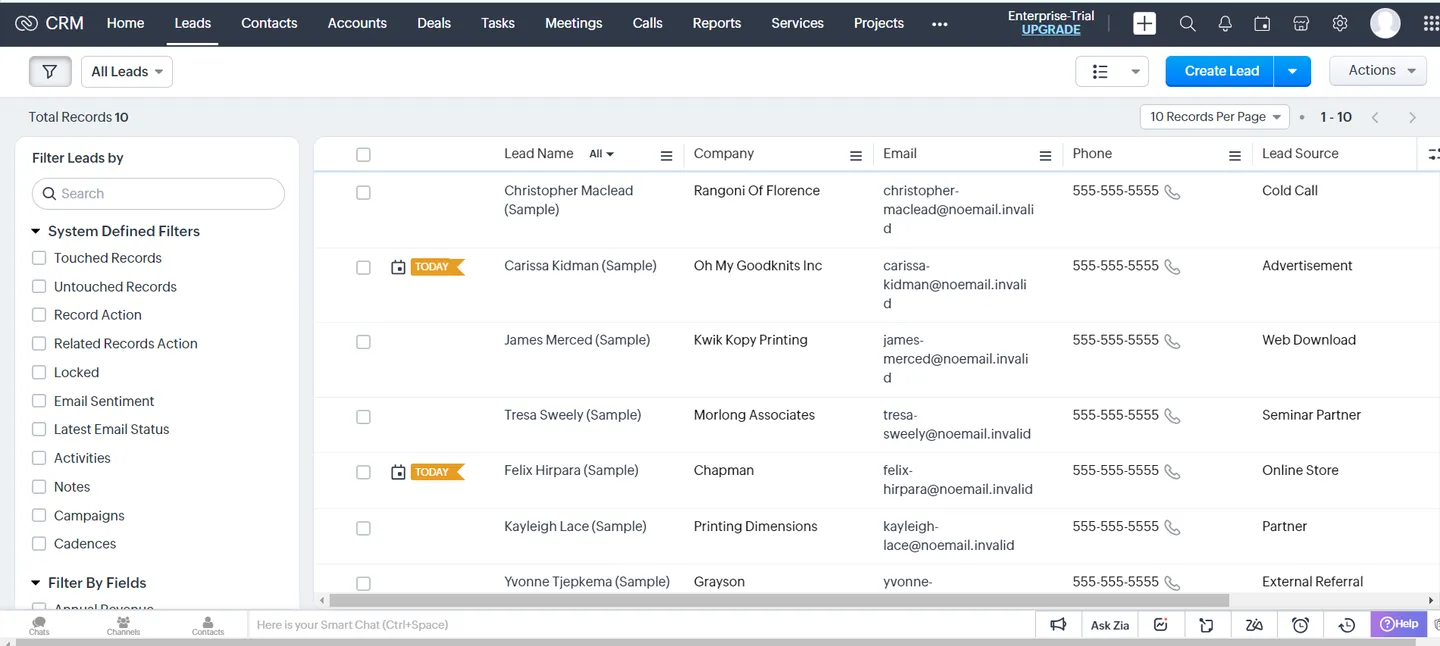Switch to the Home tab
1440x646 pixels.
[x=125, y=23]
